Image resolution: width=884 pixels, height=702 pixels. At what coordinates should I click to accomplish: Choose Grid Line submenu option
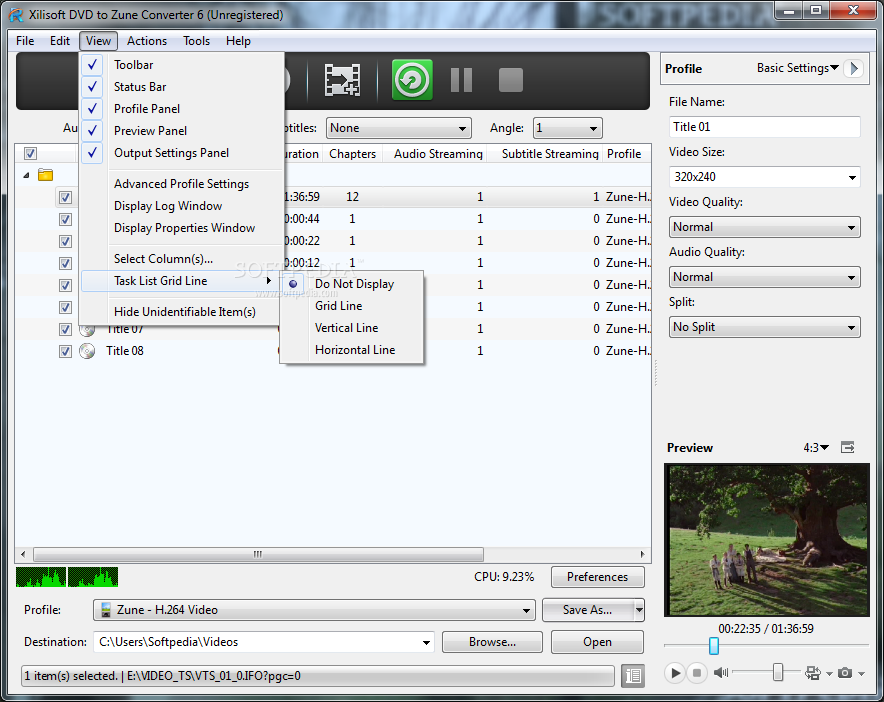338,306
